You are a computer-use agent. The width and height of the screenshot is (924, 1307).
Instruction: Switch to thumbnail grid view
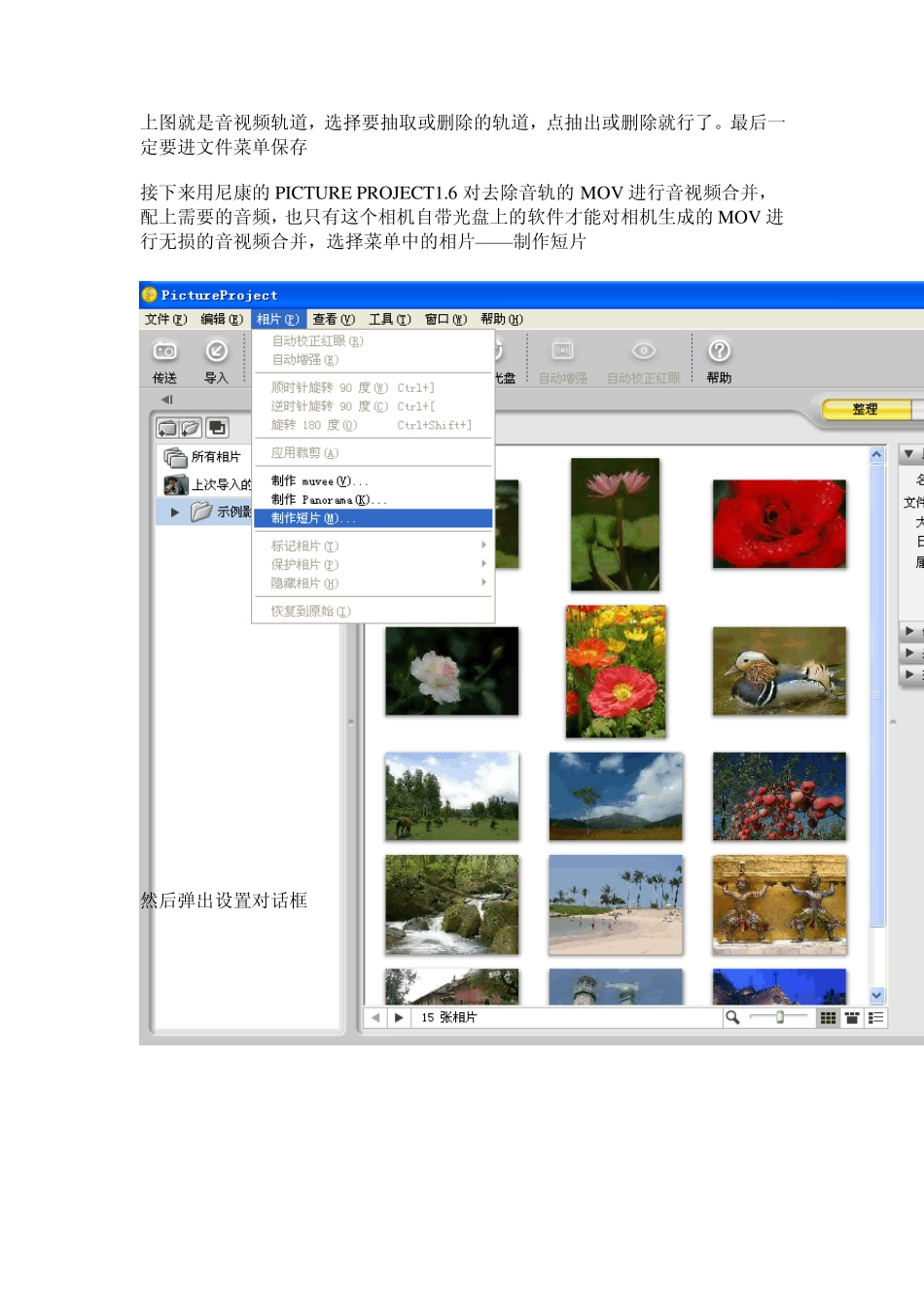(x=829, y=1017)
